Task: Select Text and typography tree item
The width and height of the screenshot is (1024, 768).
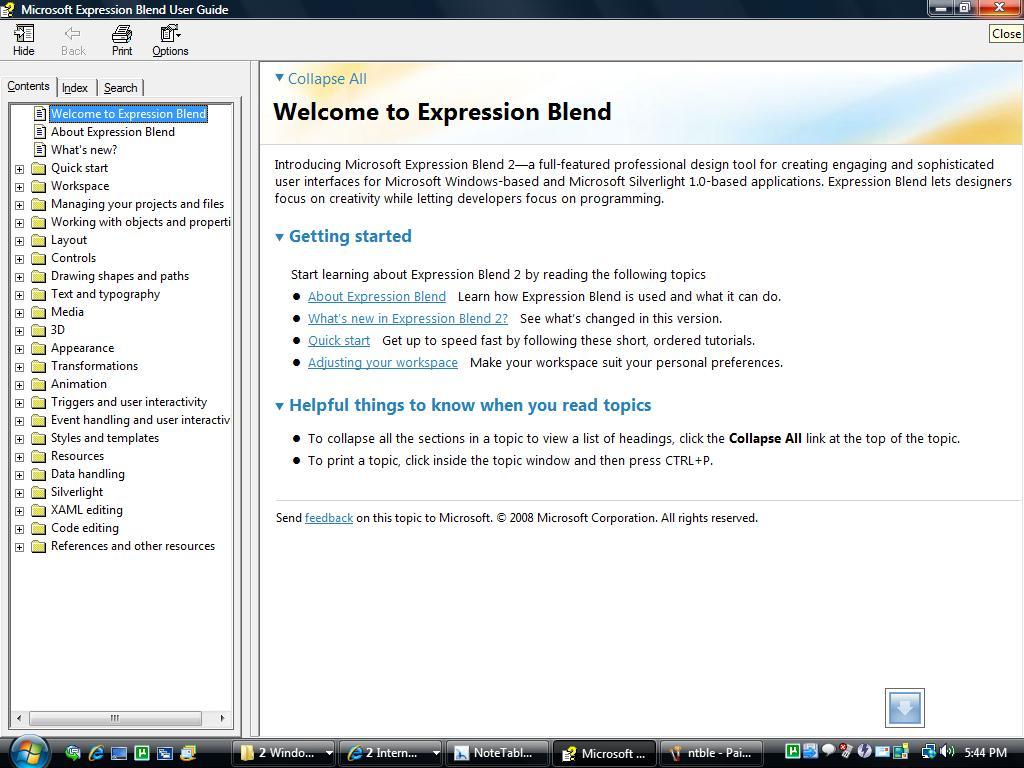Action: click(x=105, y=295)
